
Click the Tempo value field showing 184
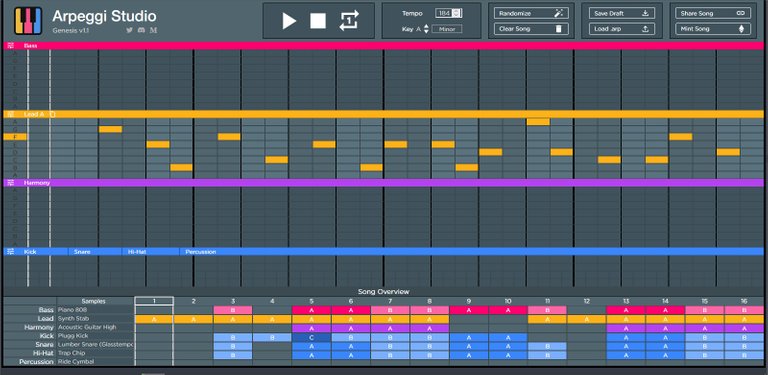point(444,13)
